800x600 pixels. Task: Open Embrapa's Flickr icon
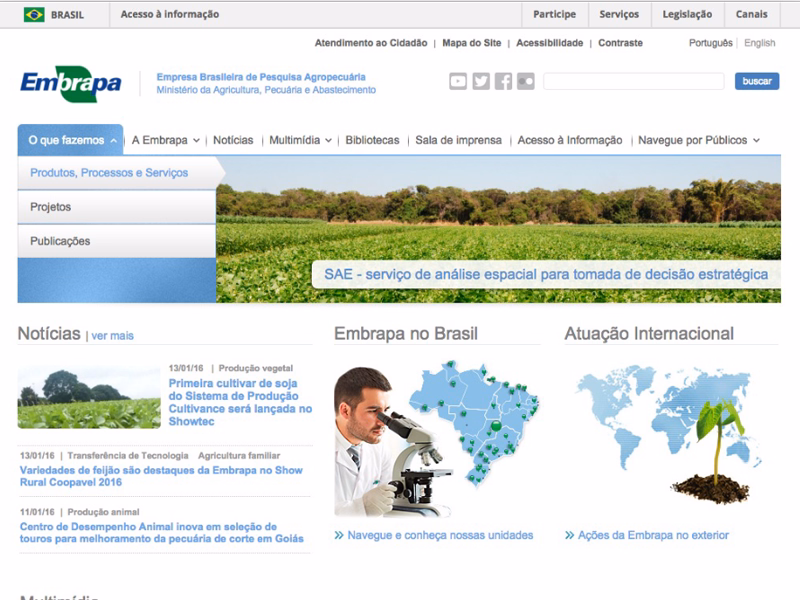tap(526, 81)
